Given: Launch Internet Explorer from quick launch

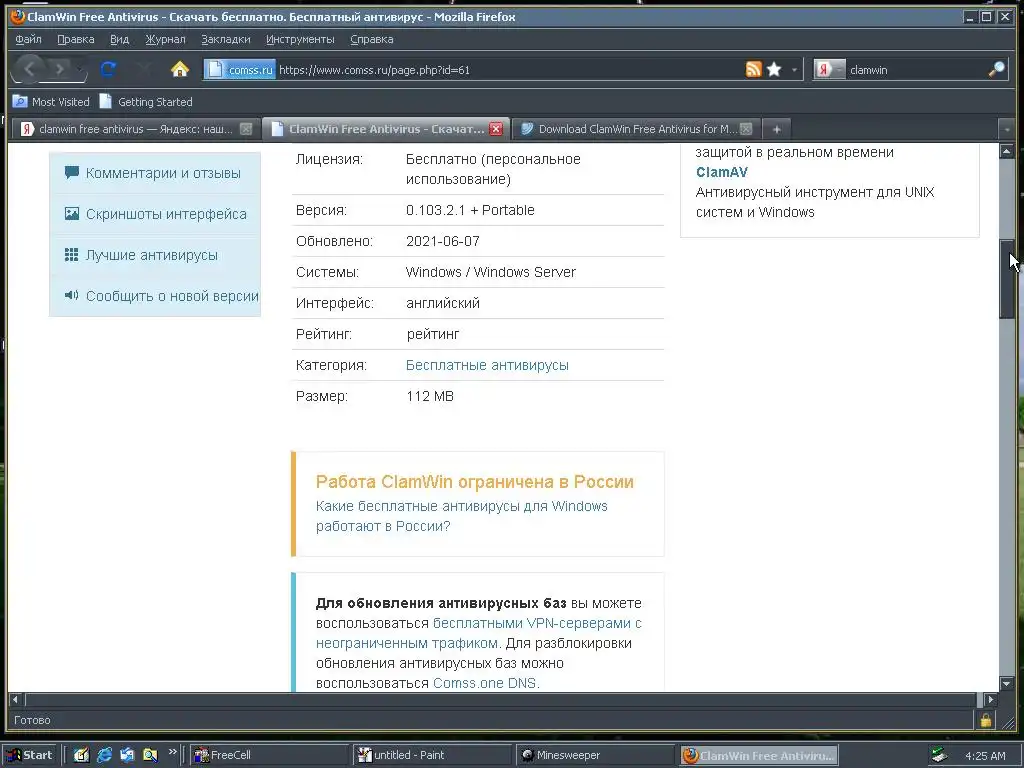Looking at the screenshot, I should [x=104, y=755].
